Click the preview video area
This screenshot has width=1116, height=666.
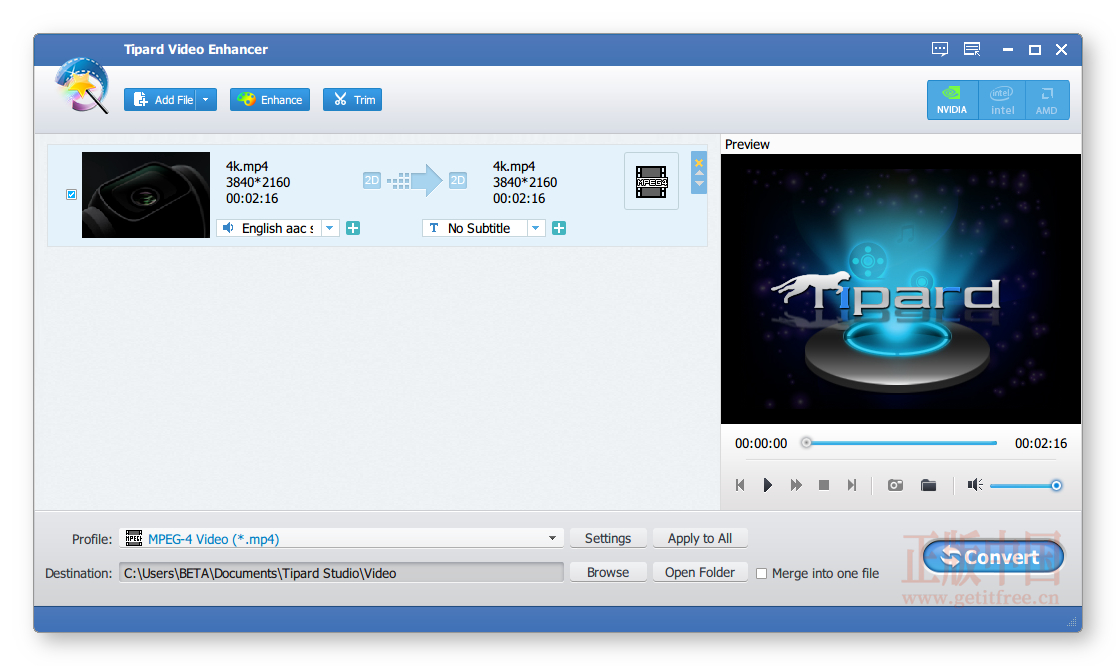click(x=901, y=289)
